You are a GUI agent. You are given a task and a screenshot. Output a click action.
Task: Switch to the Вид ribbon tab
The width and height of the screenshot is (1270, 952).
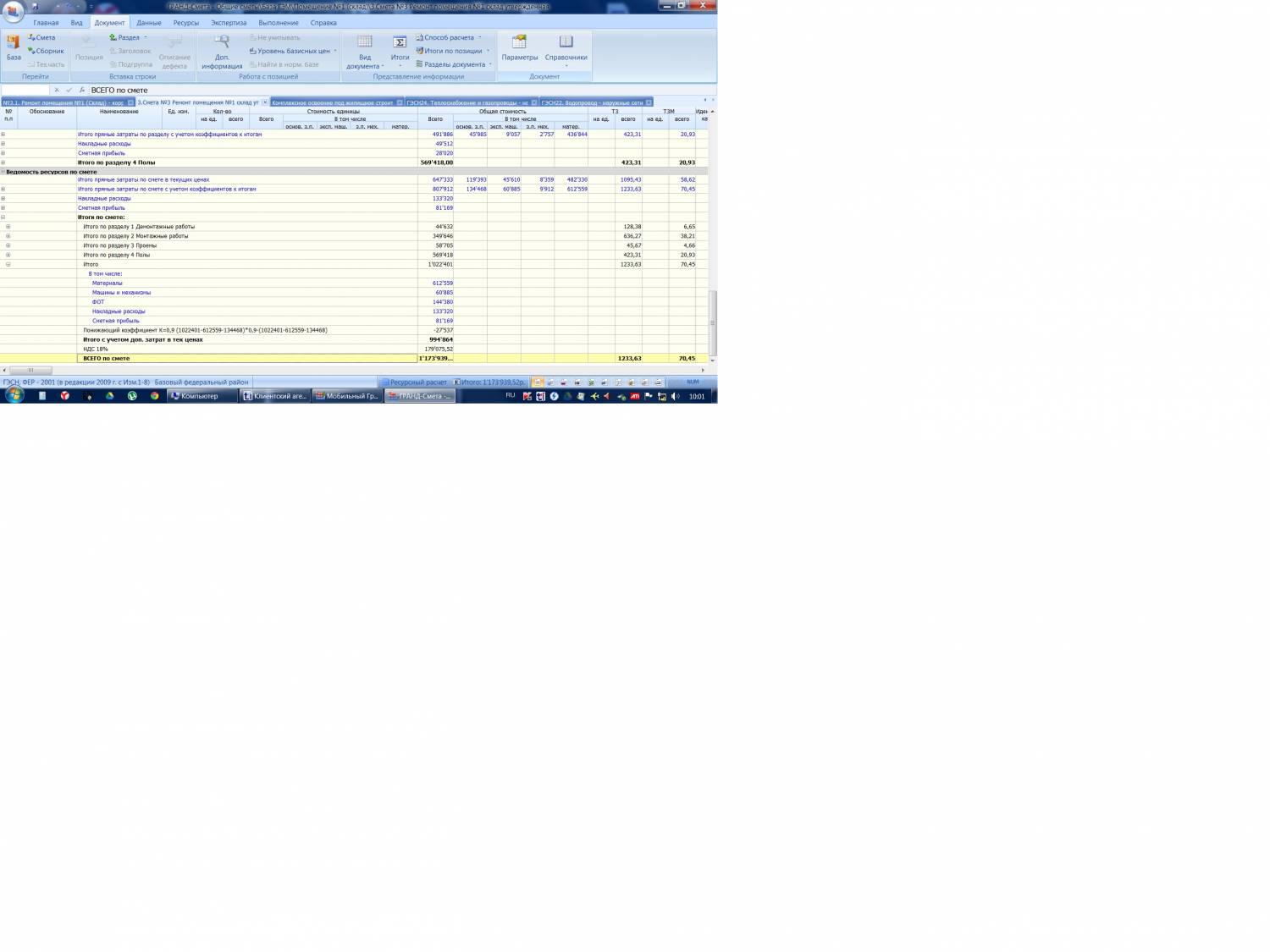[76, 23]
